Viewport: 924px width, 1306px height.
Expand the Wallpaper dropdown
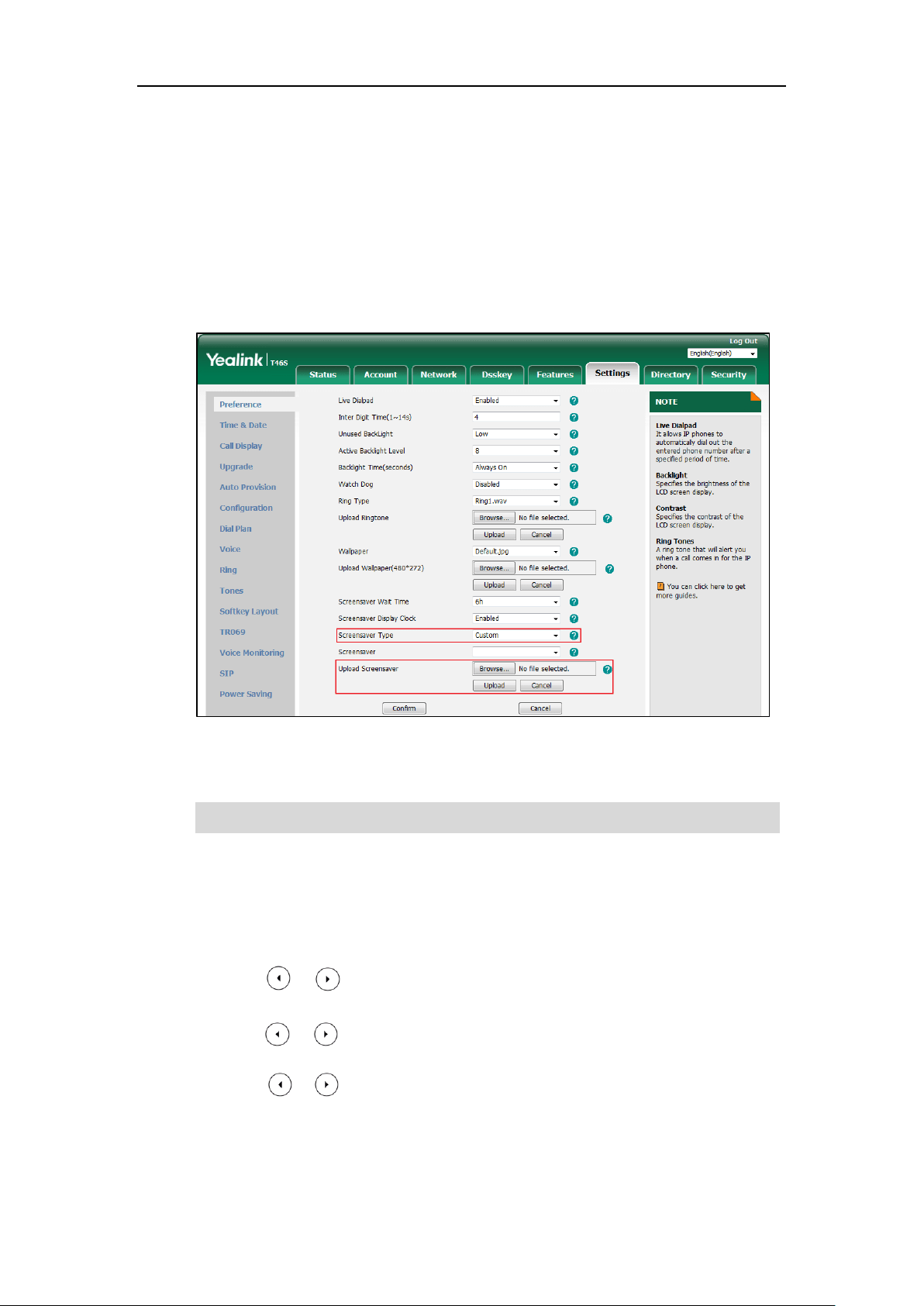(x=516, y=552)
